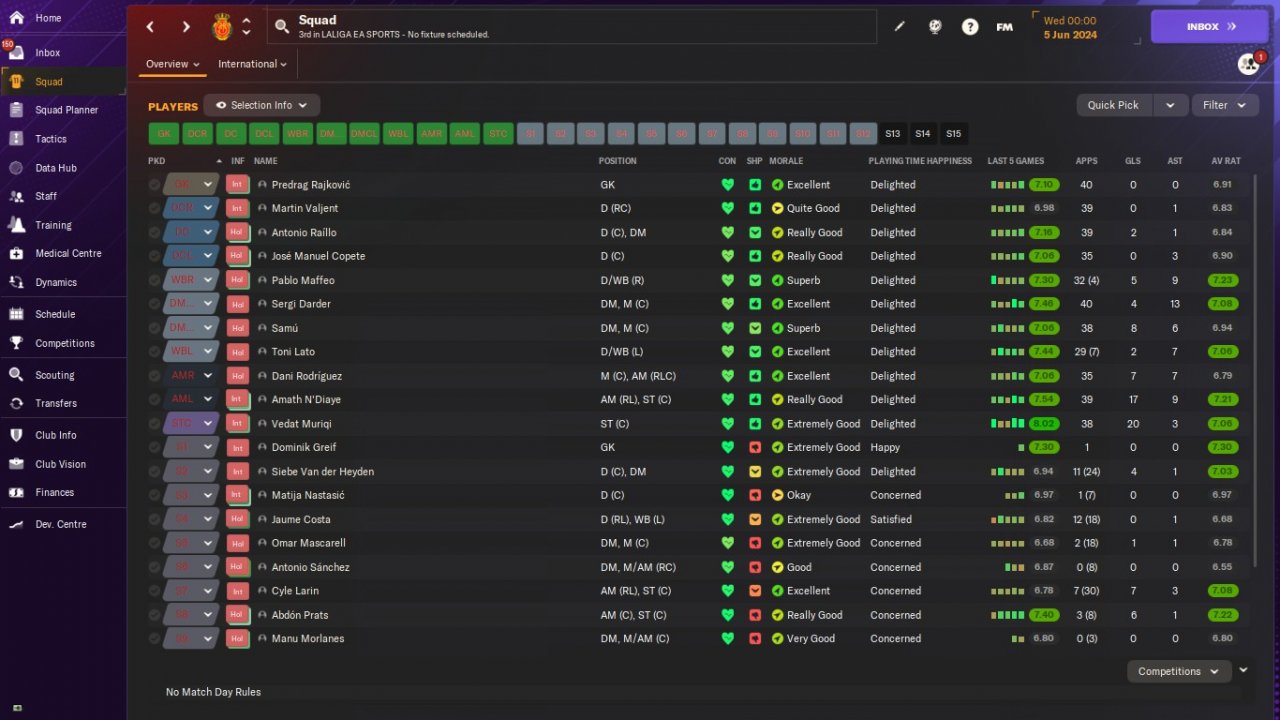
Task: Toggle the pick circle for Manu Morlanes
Action: [154, 639]
